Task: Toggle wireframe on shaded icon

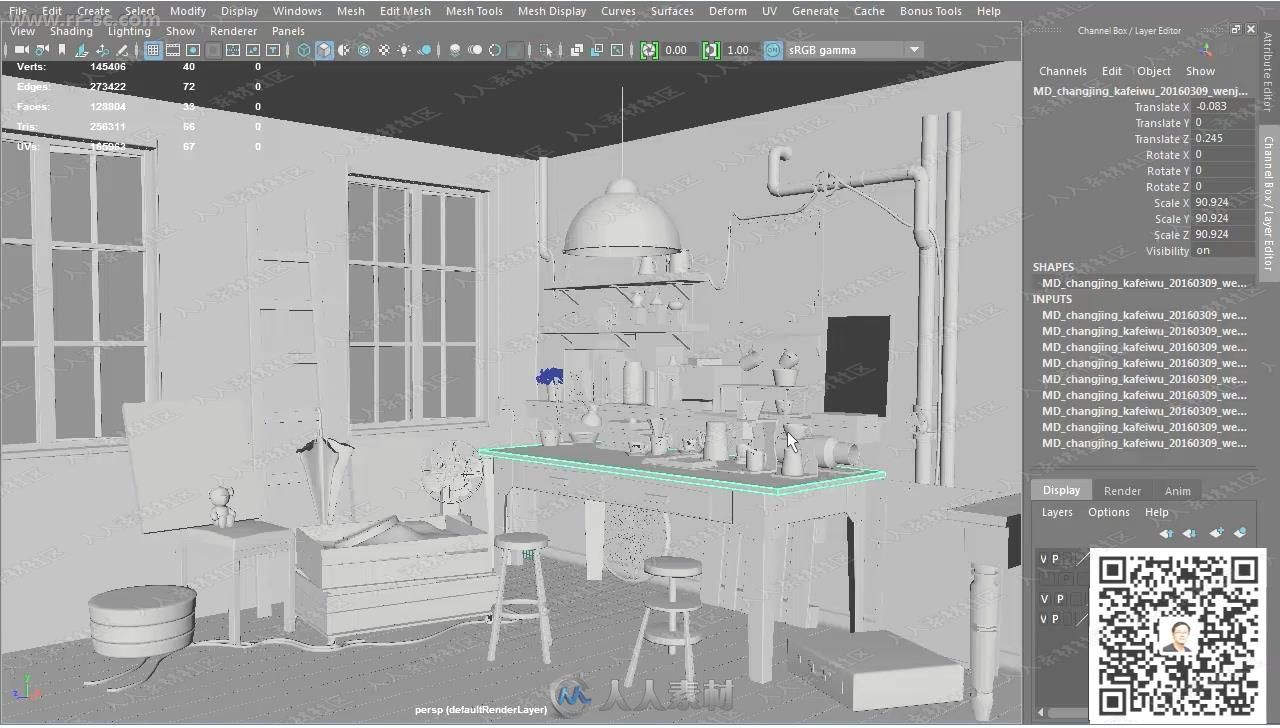Action: (x=364, y=49)
